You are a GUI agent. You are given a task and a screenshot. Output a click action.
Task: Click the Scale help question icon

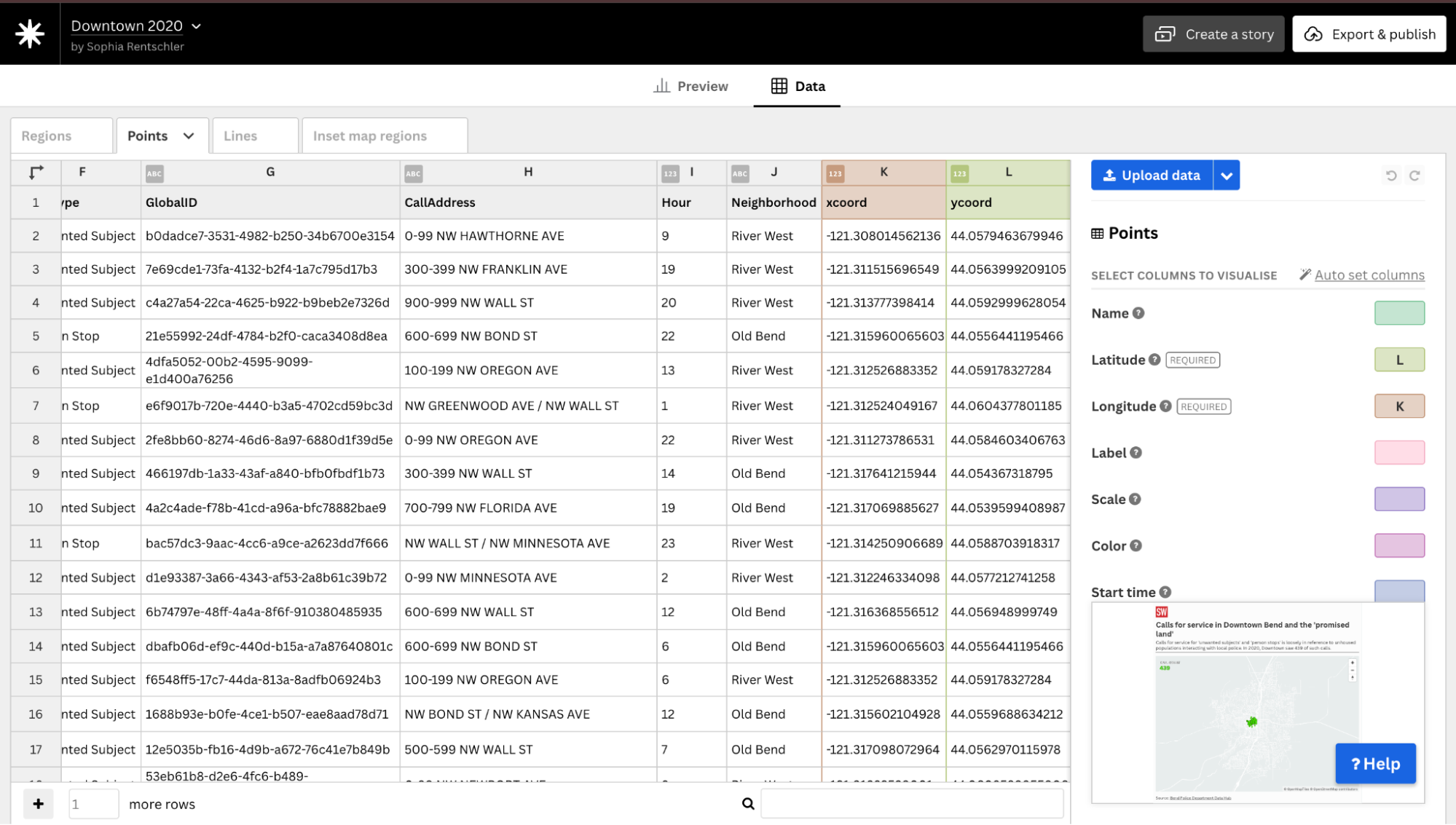[1135, 500]
